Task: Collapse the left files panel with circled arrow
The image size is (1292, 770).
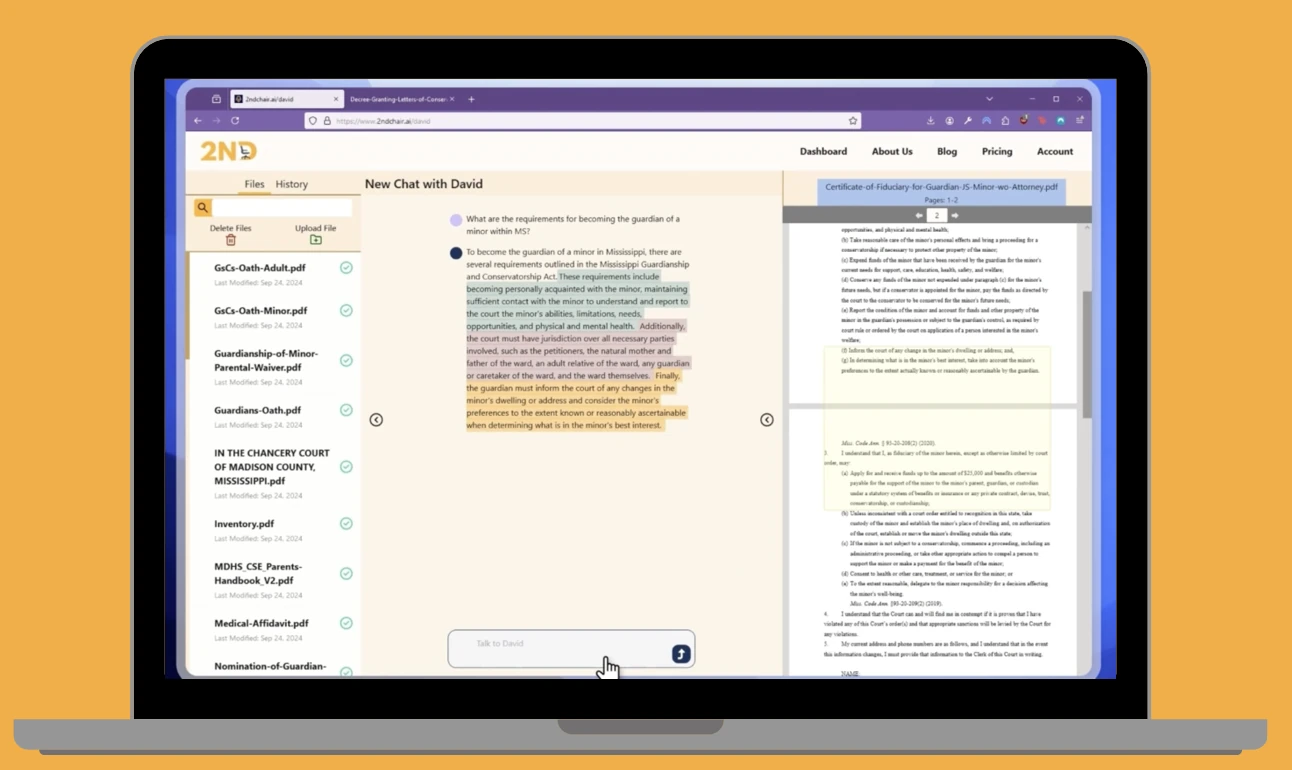Action: [376, 420]
